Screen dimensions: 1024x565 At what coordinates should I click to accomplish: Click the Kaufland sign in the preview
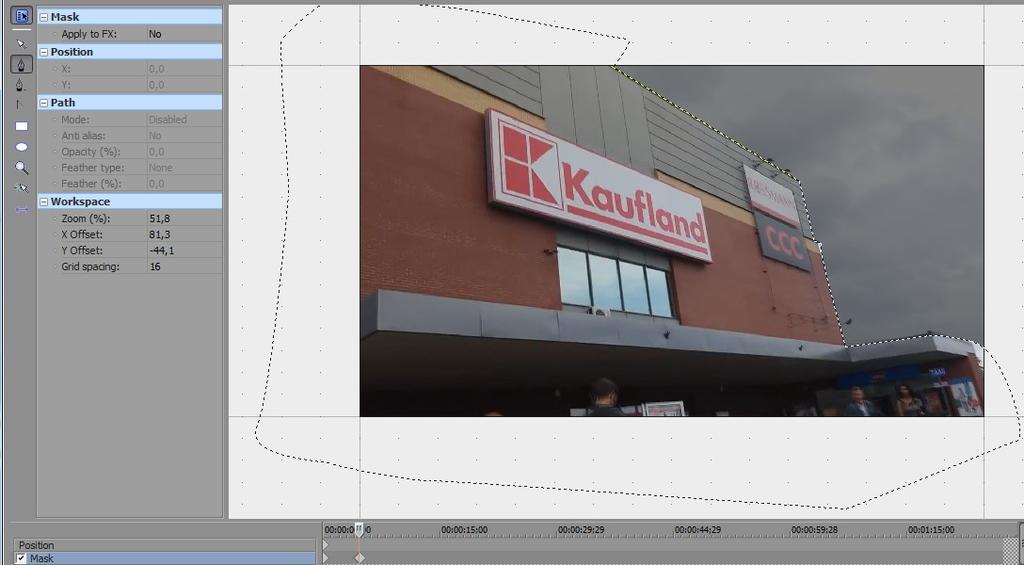pyautogui.click(x=598, y=185)
